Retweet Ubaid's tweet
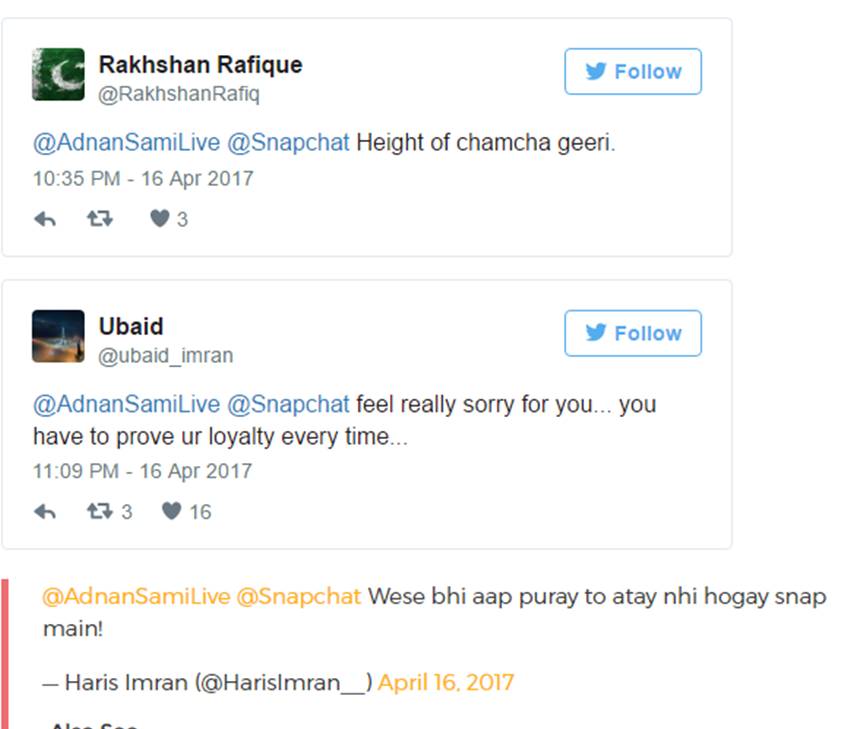The image size is (850, 729). [100, 512]
